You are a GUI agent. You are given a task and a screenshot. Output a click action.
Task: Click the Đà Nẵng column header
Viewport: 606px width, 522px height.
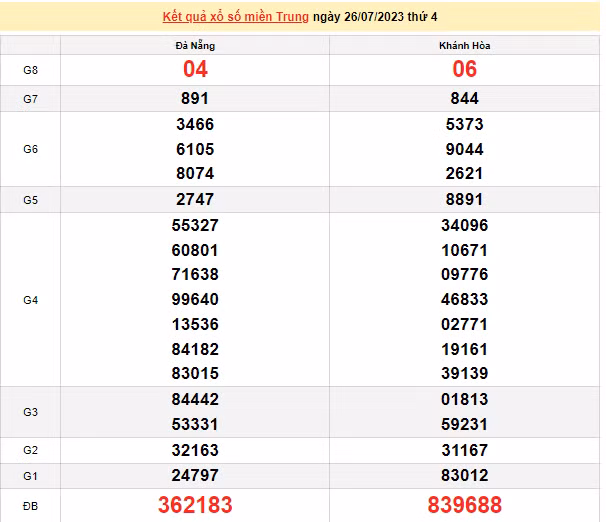(195, 46)
